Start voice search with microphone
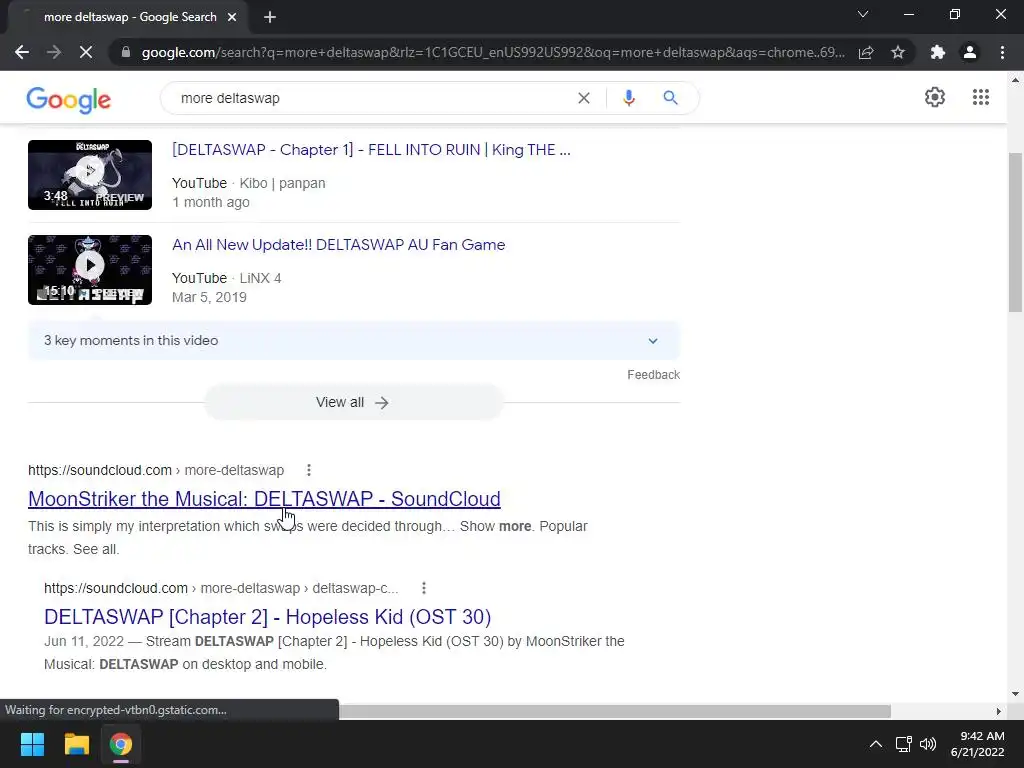The image size is (1024, 768). (x=629, y=98)
